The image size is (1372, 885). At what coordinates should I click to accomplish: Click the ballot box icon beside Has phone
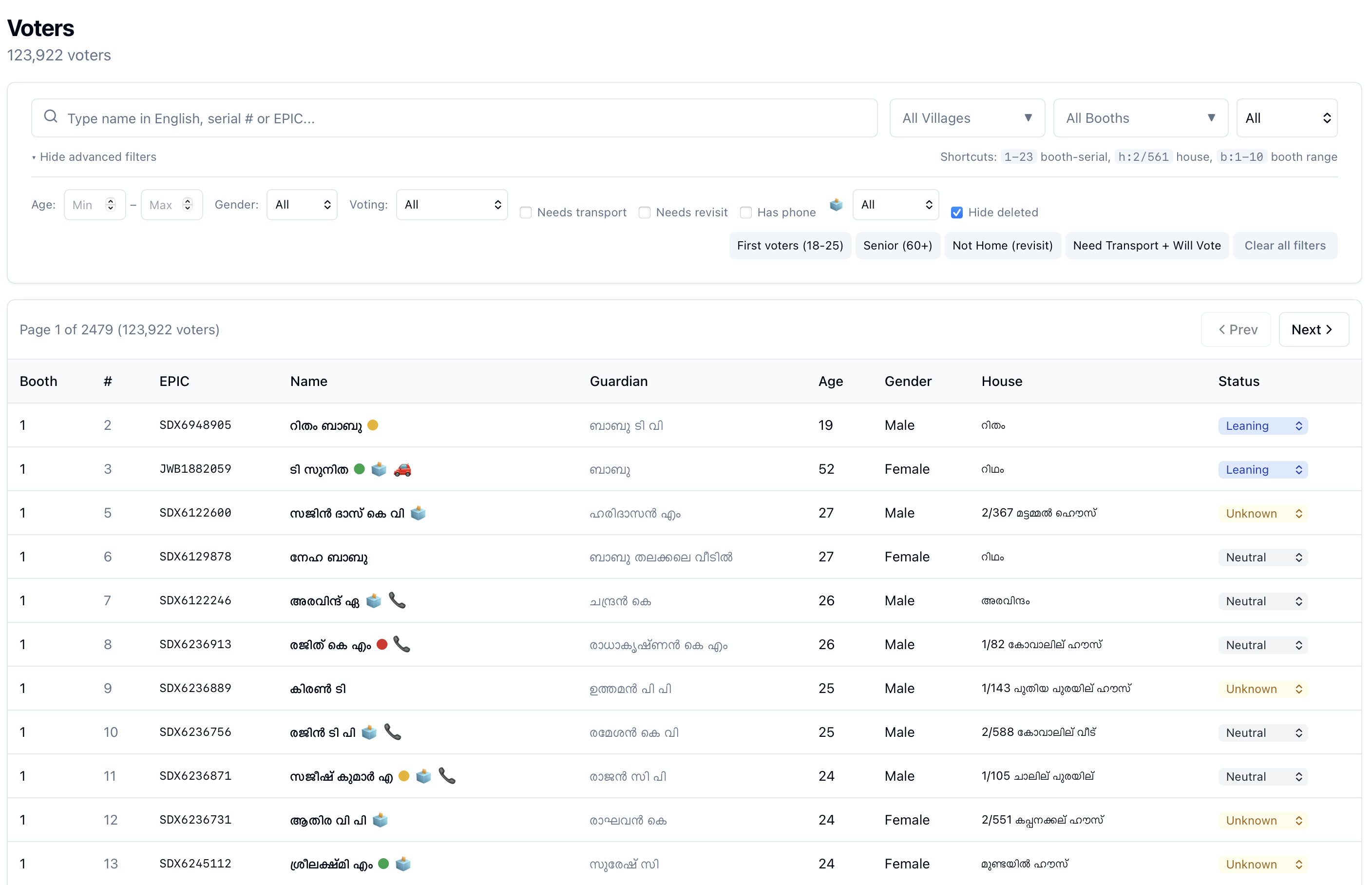pyautogui.click(x=836, y=205)
